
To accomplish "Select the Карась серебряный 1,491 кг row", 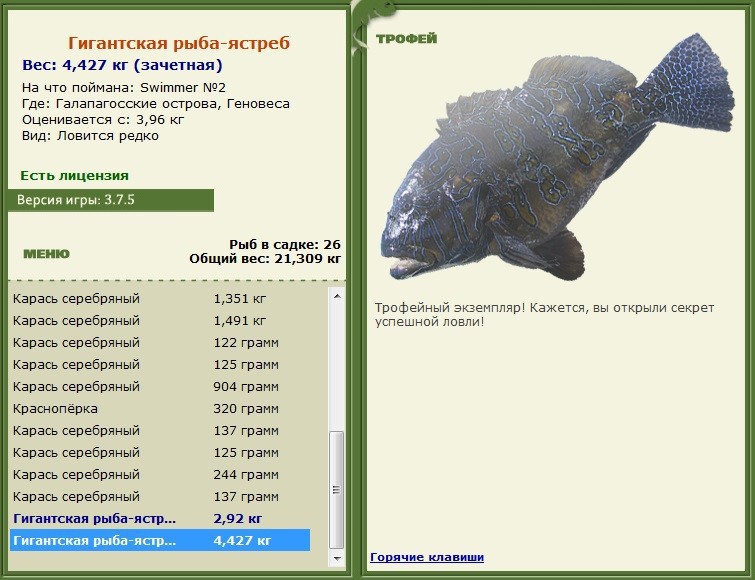I will point(160,321).
